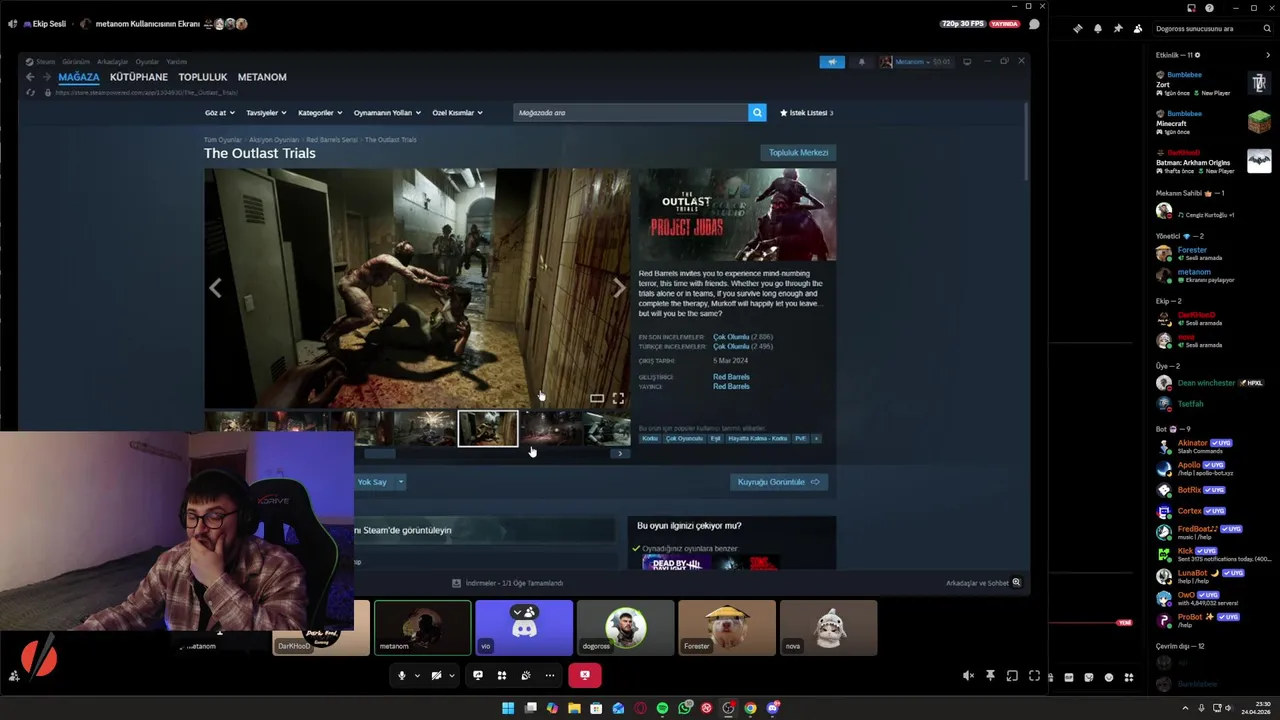Show next screenshot with right arrow
The image size is (1280, 720).
619,288
